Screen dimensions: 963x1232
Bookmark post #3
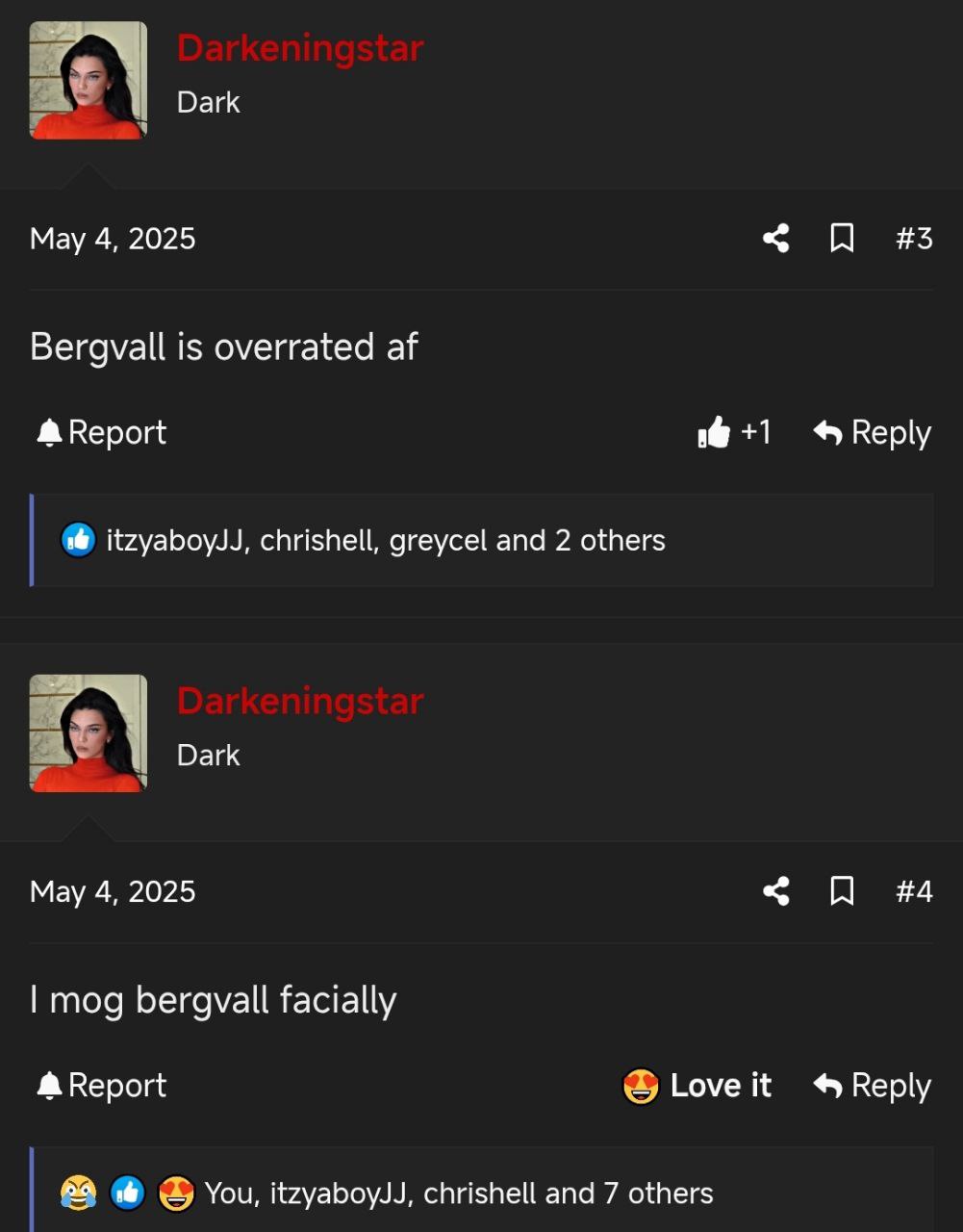pos(842,238)
